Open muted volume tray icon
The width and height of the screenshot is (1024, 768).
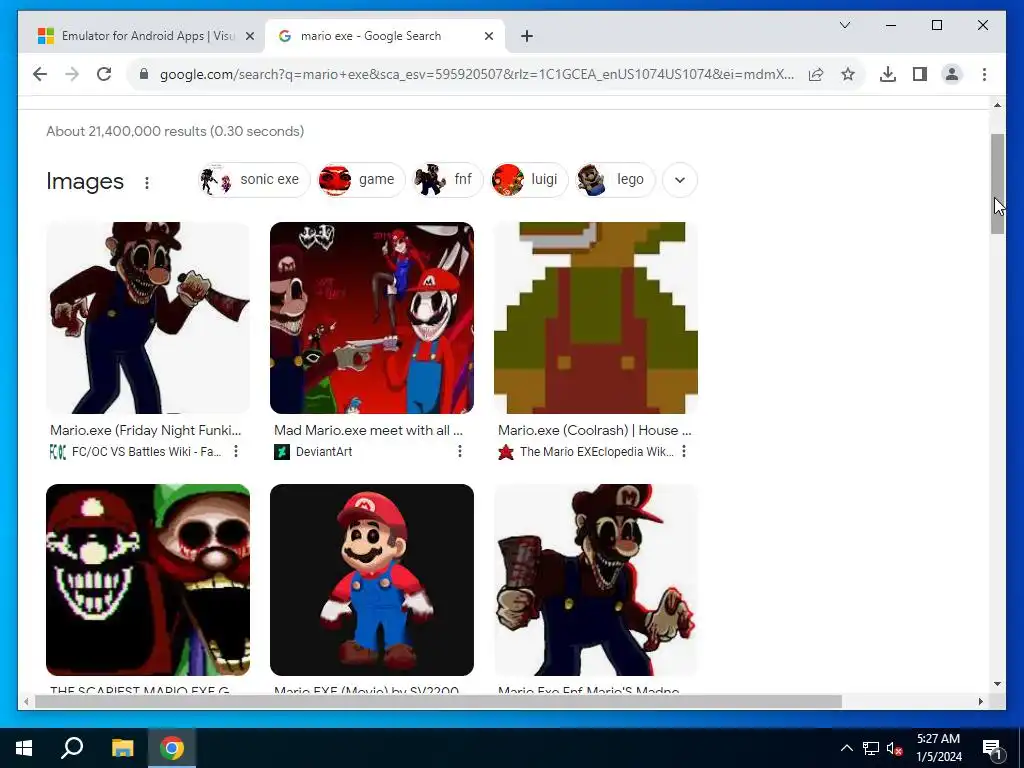[894, 748]
